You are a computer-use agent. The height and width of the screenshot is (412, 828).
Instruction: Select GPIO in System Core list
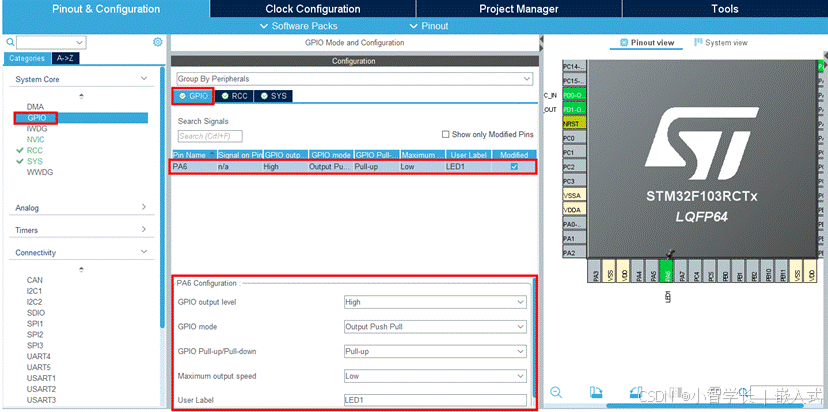(x=36, y=118)
